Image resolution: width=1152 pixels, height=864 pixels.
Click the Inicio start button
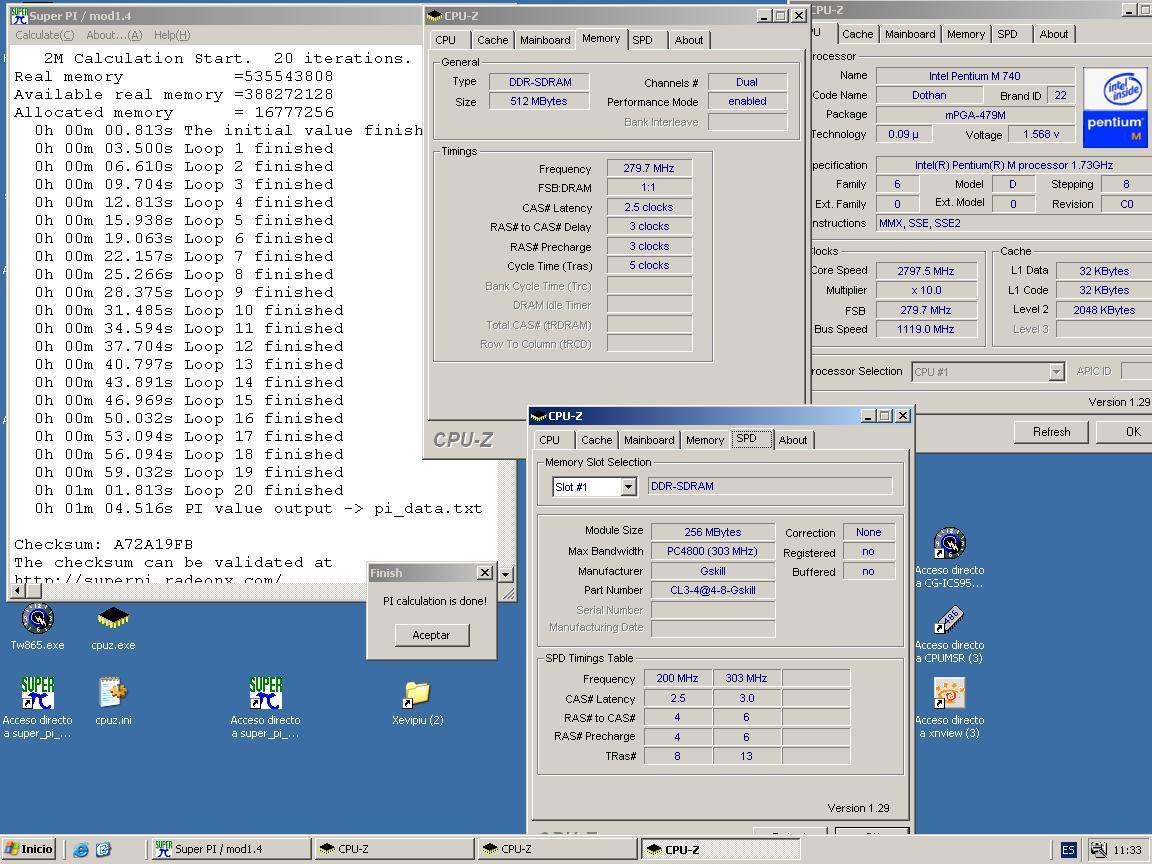[30, 849]
